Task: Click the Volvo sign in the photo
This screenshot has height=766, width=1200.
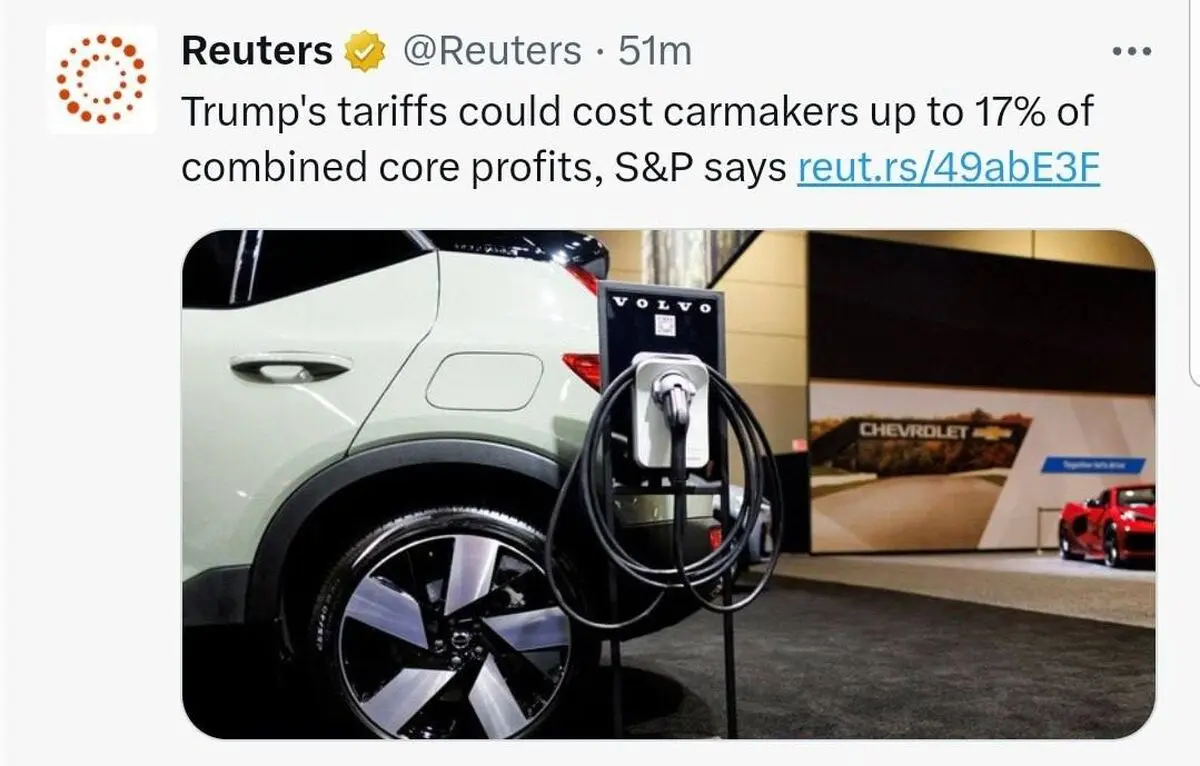Action: pyautogui.click(x=661, y=304)
